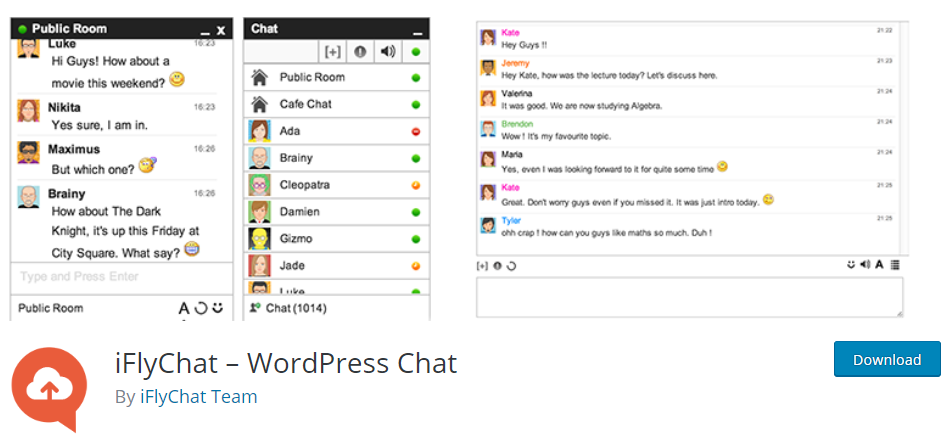Click the grinning emoji after 'What say?'
Screen dimensions: 945x448
192,249
